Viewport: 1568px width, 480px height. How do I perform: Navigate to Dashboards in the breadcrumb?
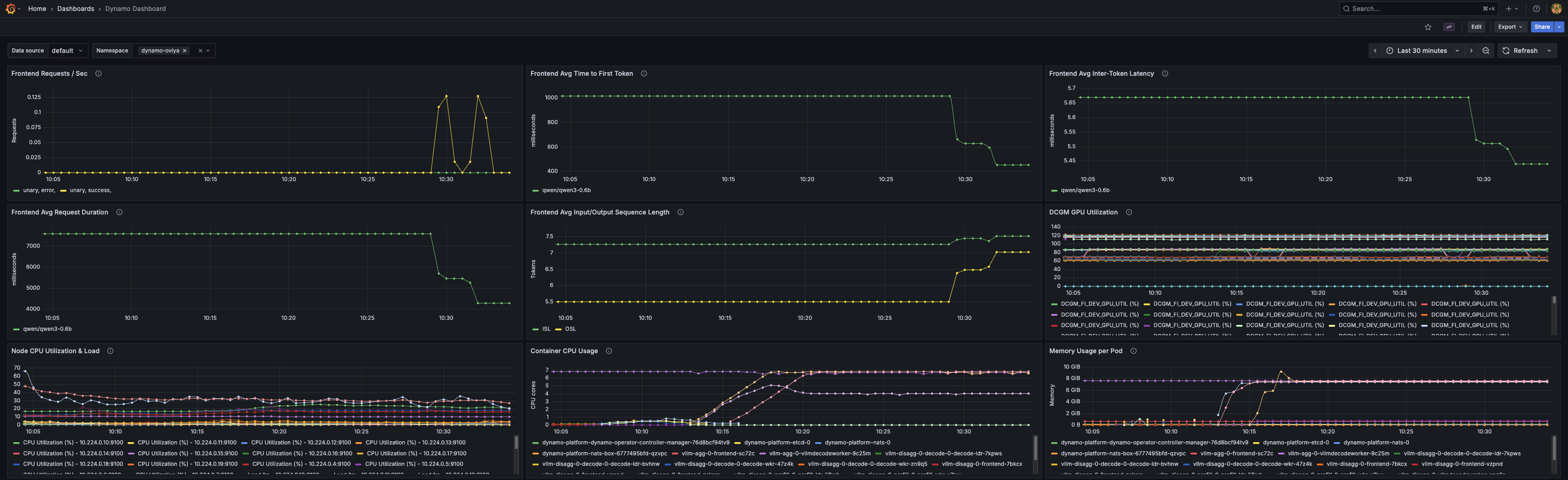tap(76, 9)
